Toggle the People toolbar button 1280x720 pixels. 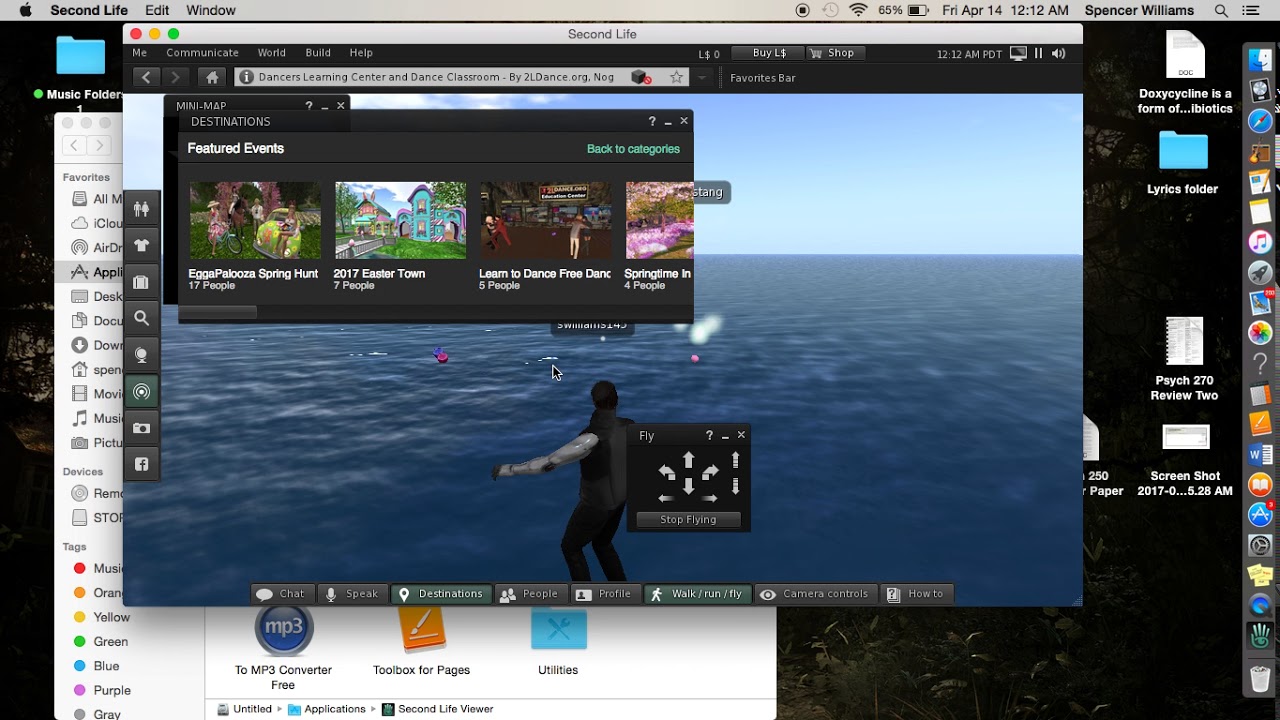(x=529, y=594)
